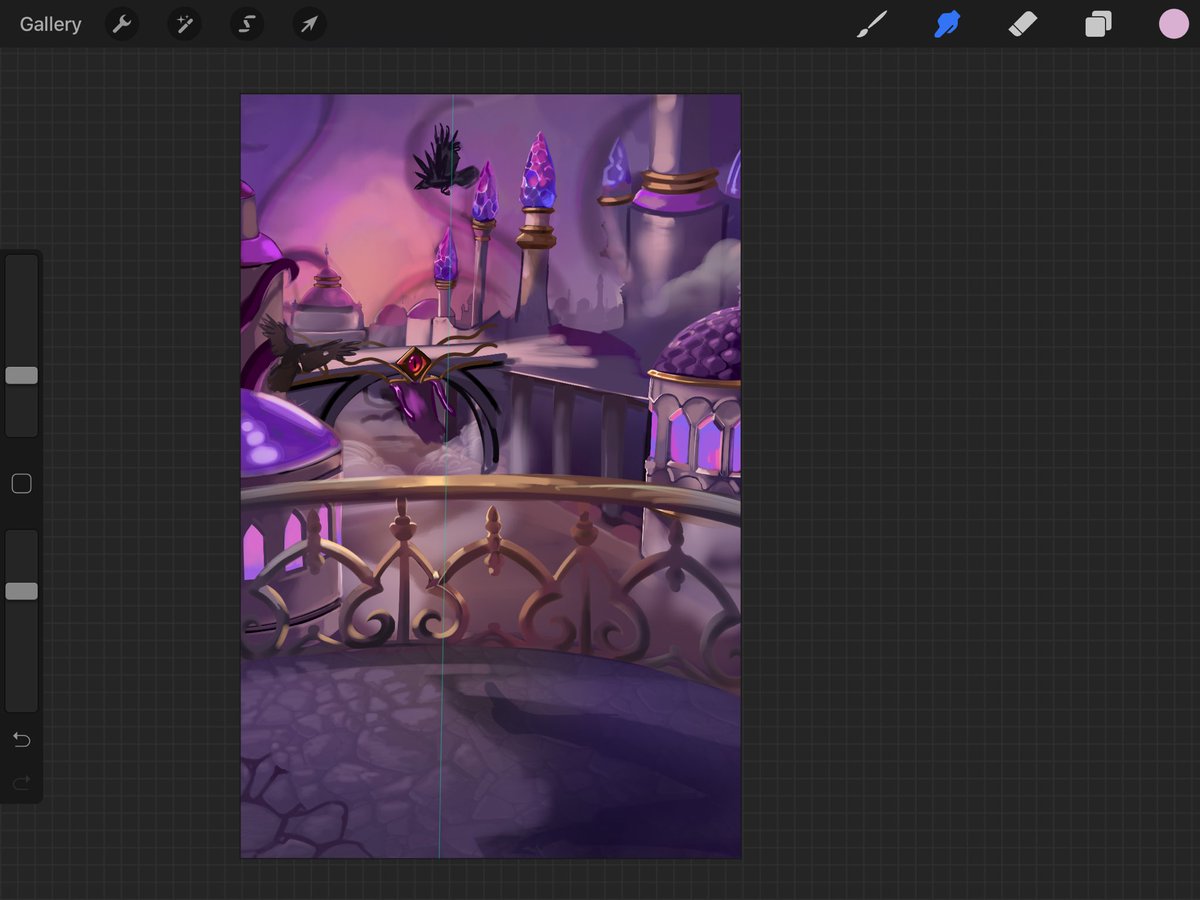Open the Adjustments magic wand menu
Image resolution: width=1200 pixels, height=900 pixels.
pyautogui.click(x=184, y=24)
